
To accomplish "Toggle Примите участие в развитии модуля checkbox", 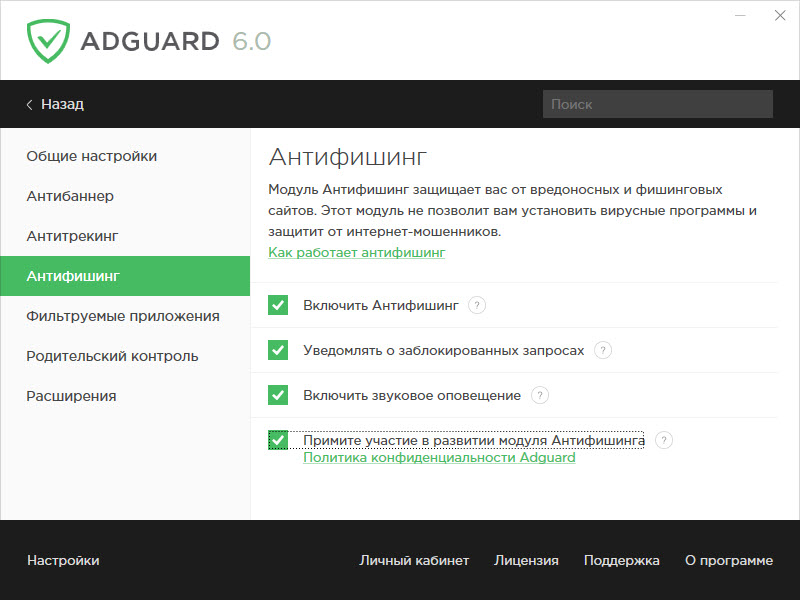I will 278,440.
